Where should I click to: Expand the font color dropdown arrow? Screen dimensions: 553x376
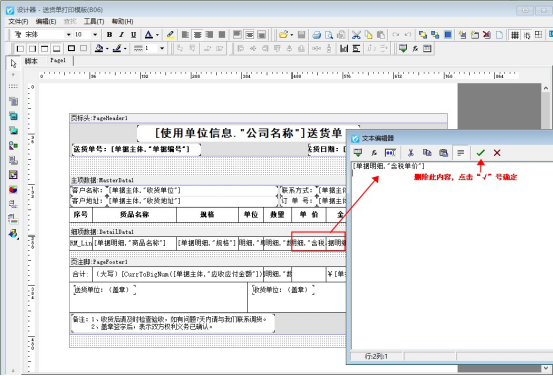pyautogui.click(x=157, y=35)
